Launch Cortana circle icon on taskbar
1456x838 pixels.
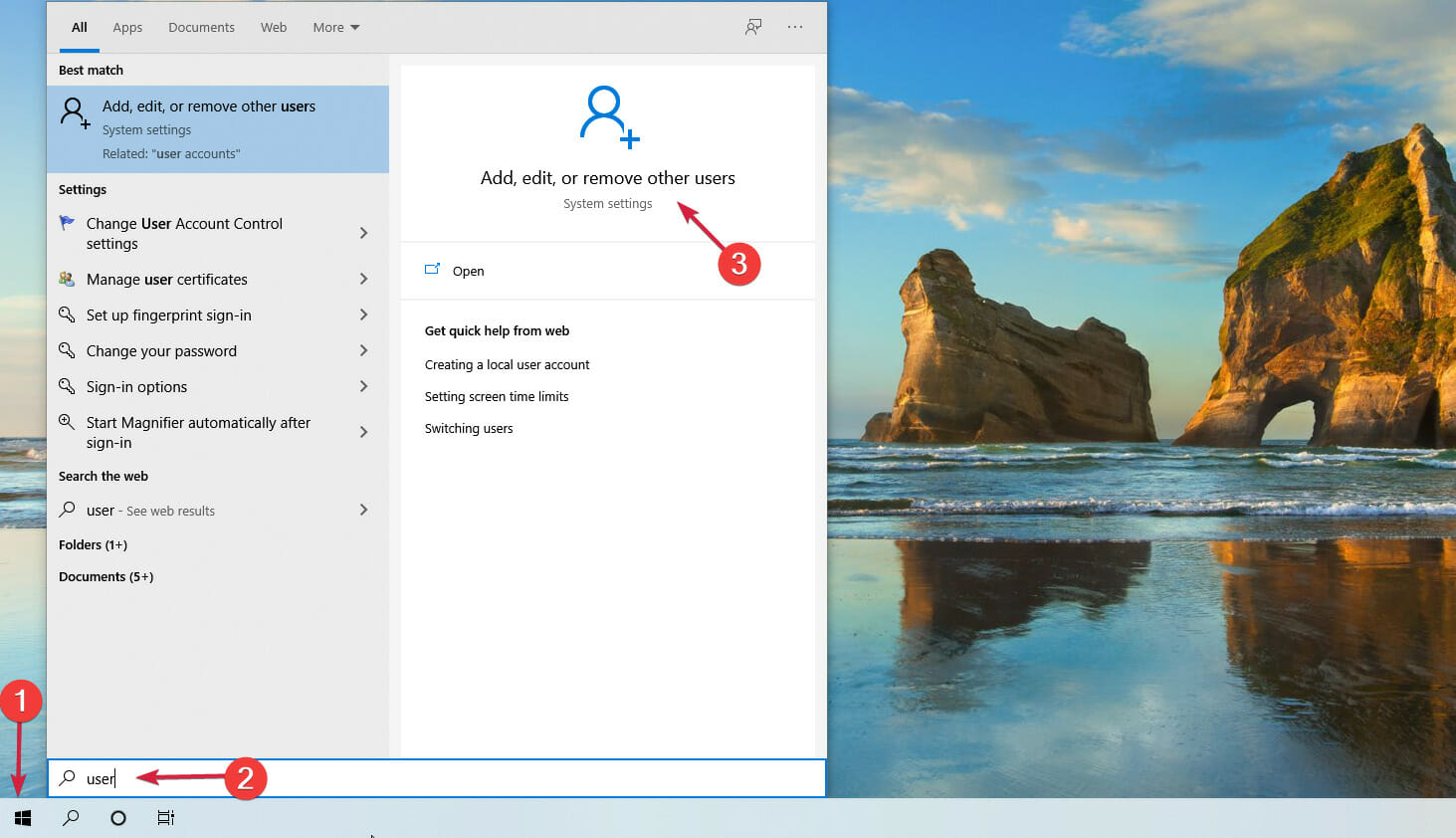118,818
